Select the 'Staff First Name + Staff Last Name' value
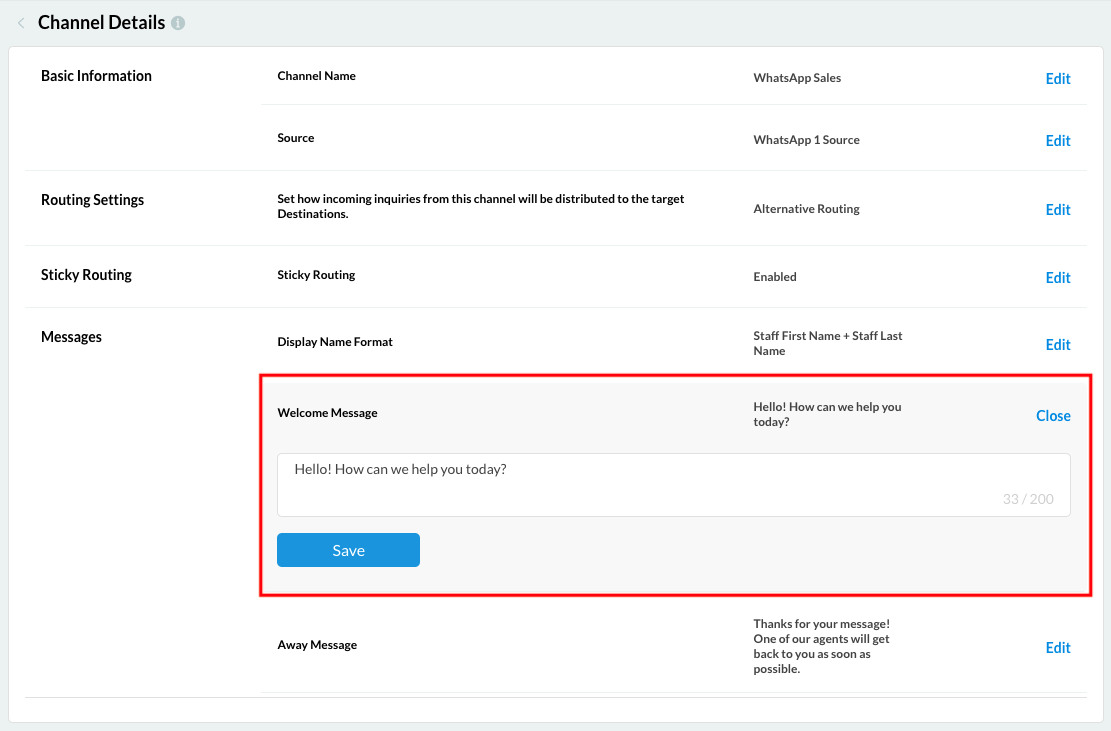Image resolution: width=1111 pixels, height=731 pixels. (828, 343)
